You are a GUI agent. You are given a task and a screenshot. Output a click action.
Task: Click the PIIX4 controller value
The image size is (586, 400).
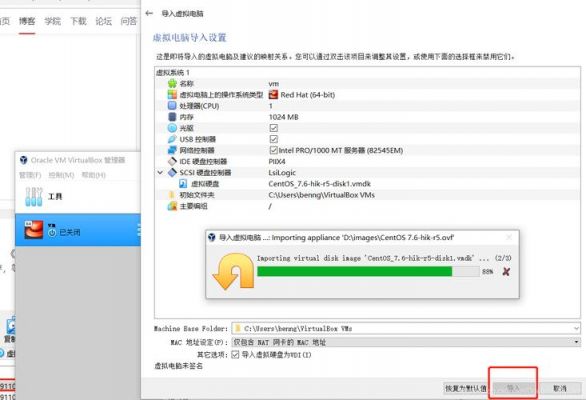pyautogui.click(x=277, y=161)
